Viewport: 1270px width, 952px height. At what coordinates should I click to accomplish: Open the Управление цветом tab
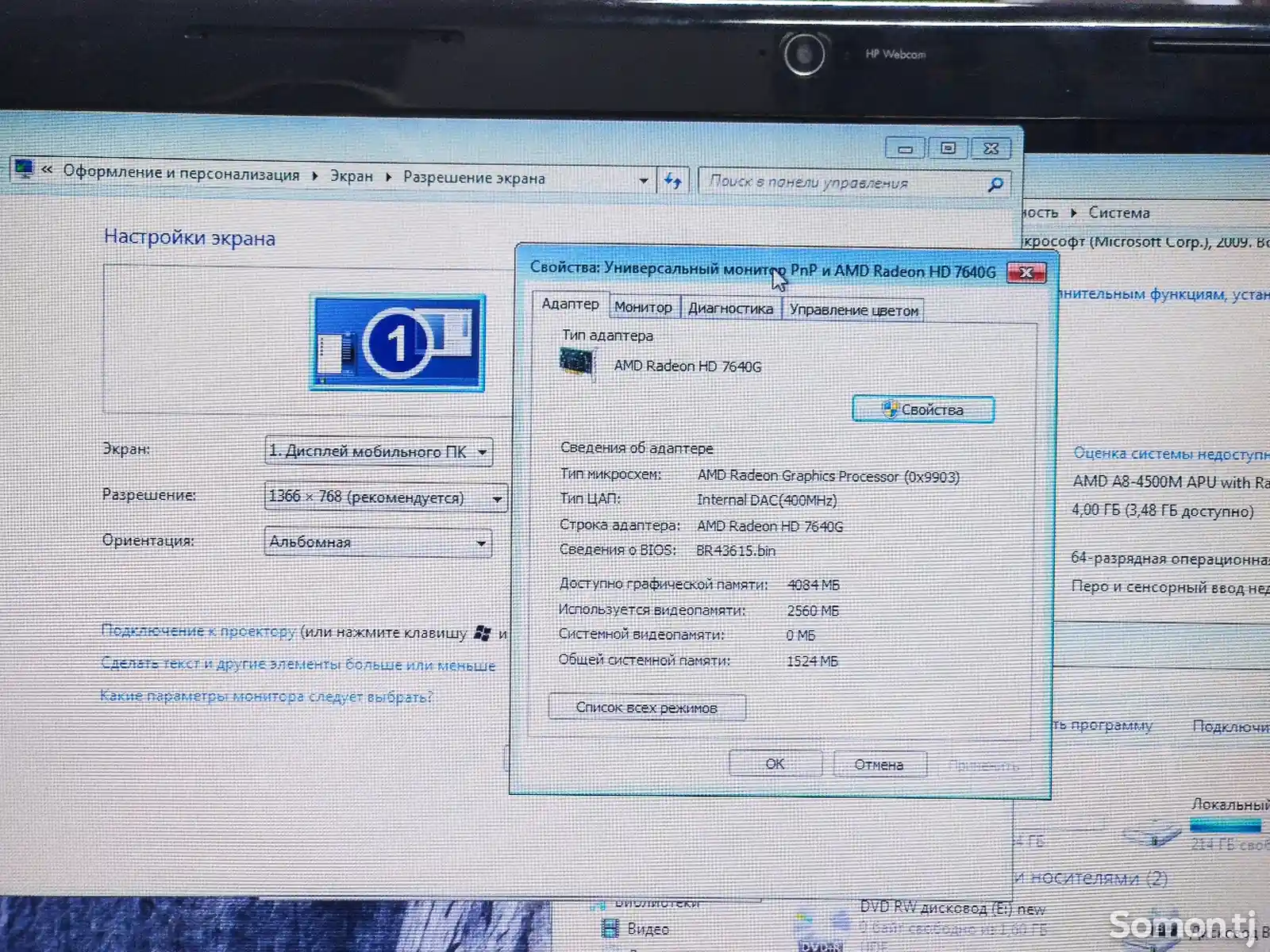(854, 310)
